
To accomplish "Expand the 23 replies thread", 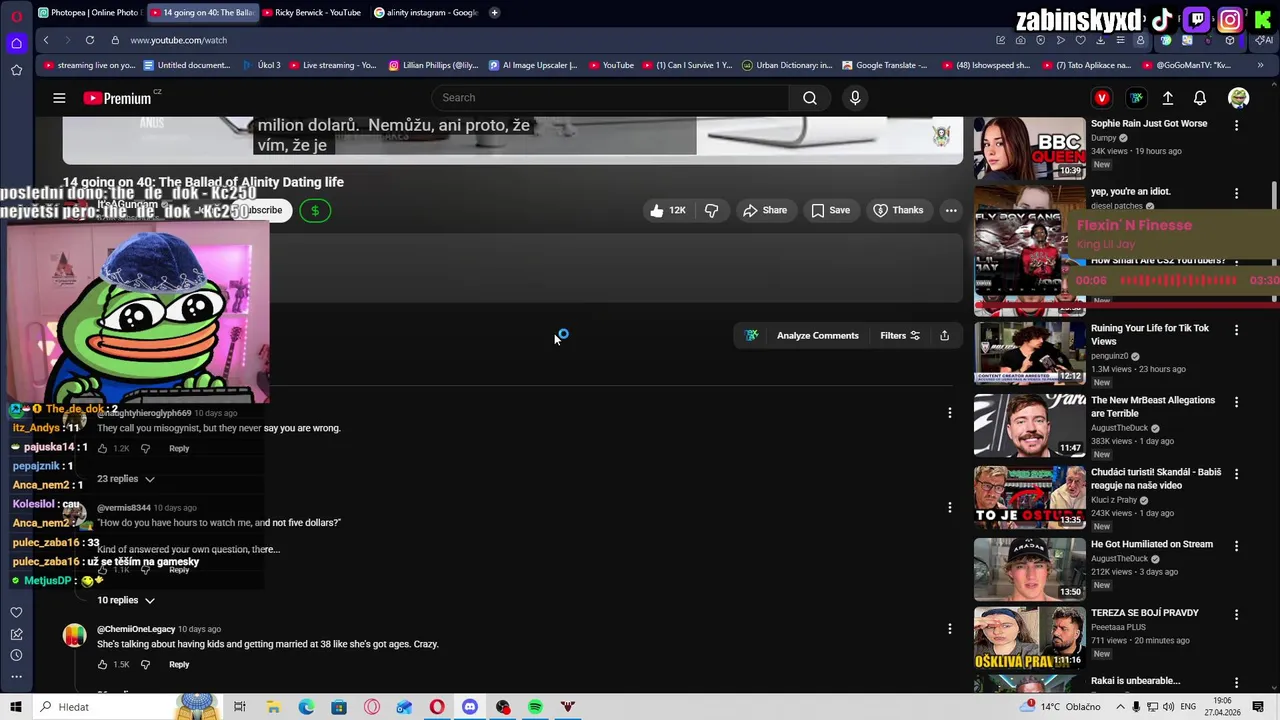I will pyautogui.click(x=126, y=479).
